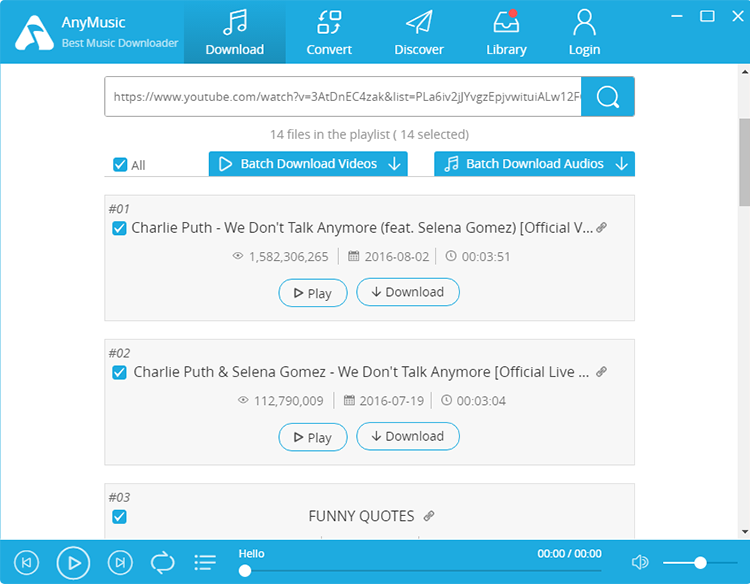750x584 pixels.
Task: Download track #01 We Don't Talk Anymore
Action: [x=408, y=292]
